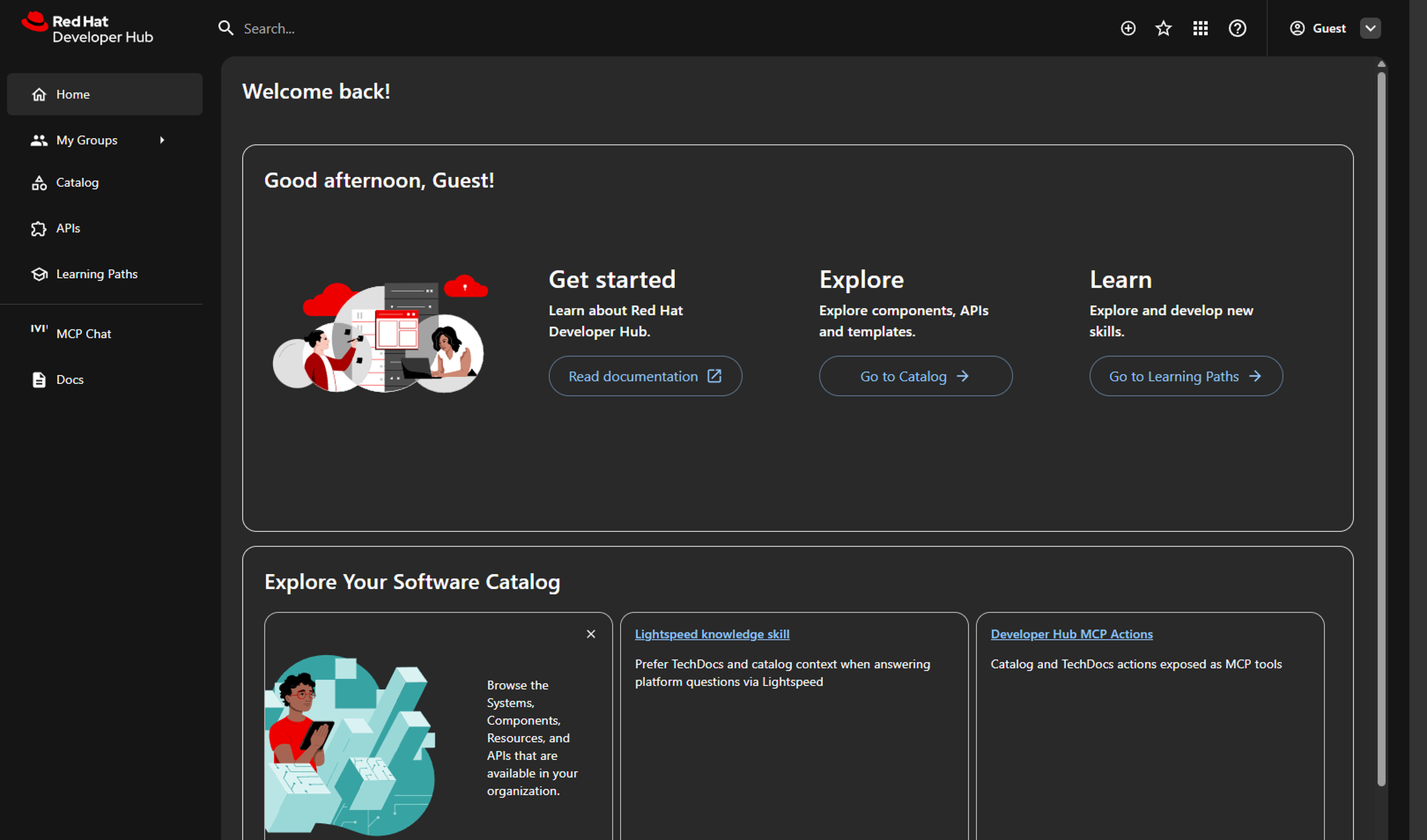Click Explore Your Software Catalog heading
The width and height of the screenshot is (1427, 840).
click(x=412, y=582)
